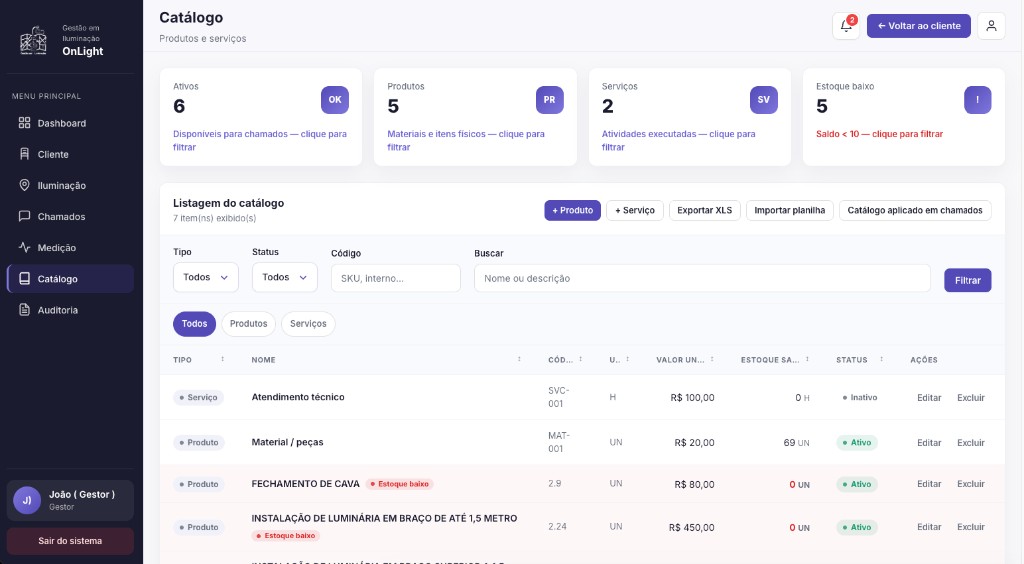Focus the Código SKU input field

tap(396, 278)
